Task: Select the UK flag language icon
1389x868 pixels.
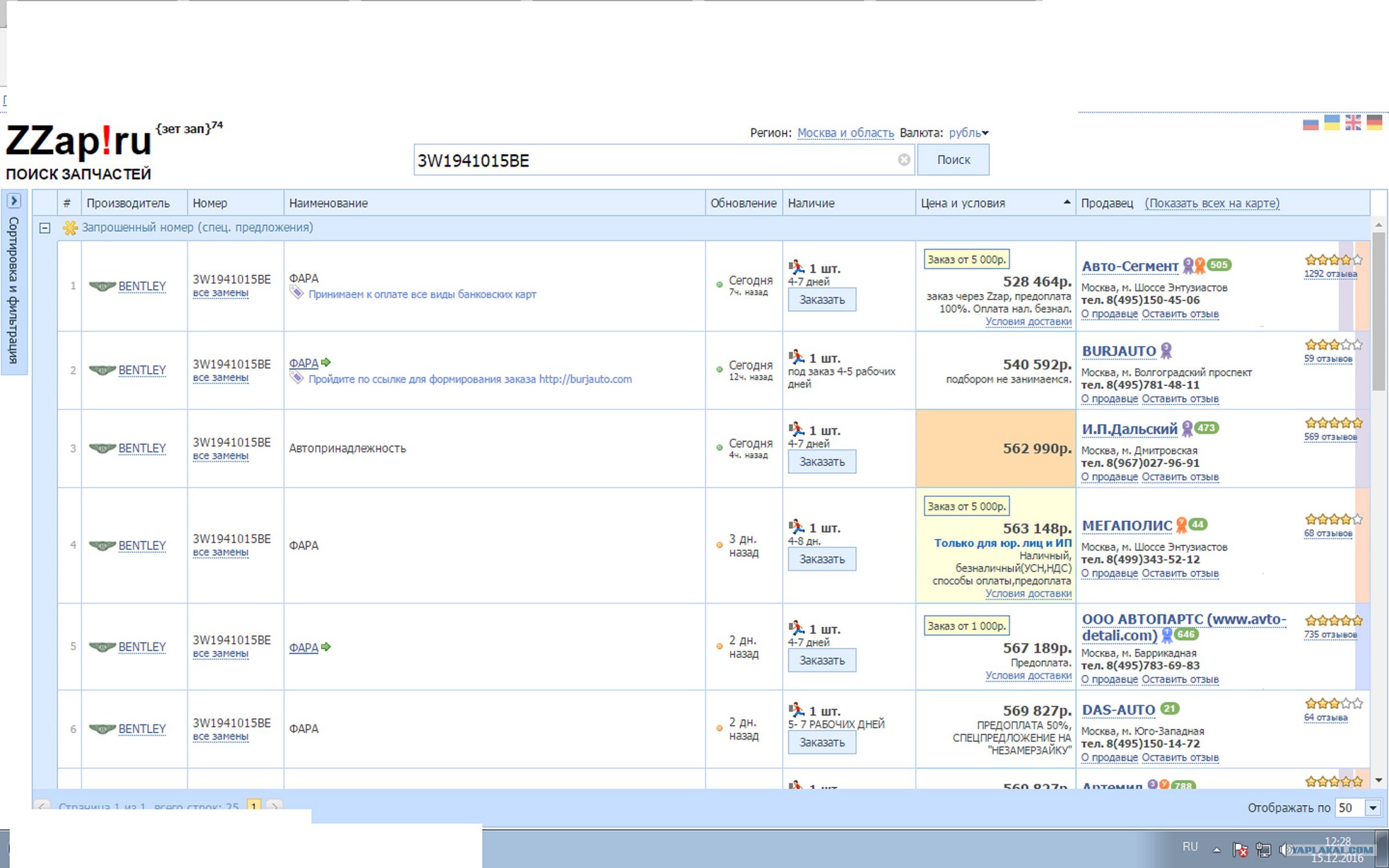Action: 1353,123
